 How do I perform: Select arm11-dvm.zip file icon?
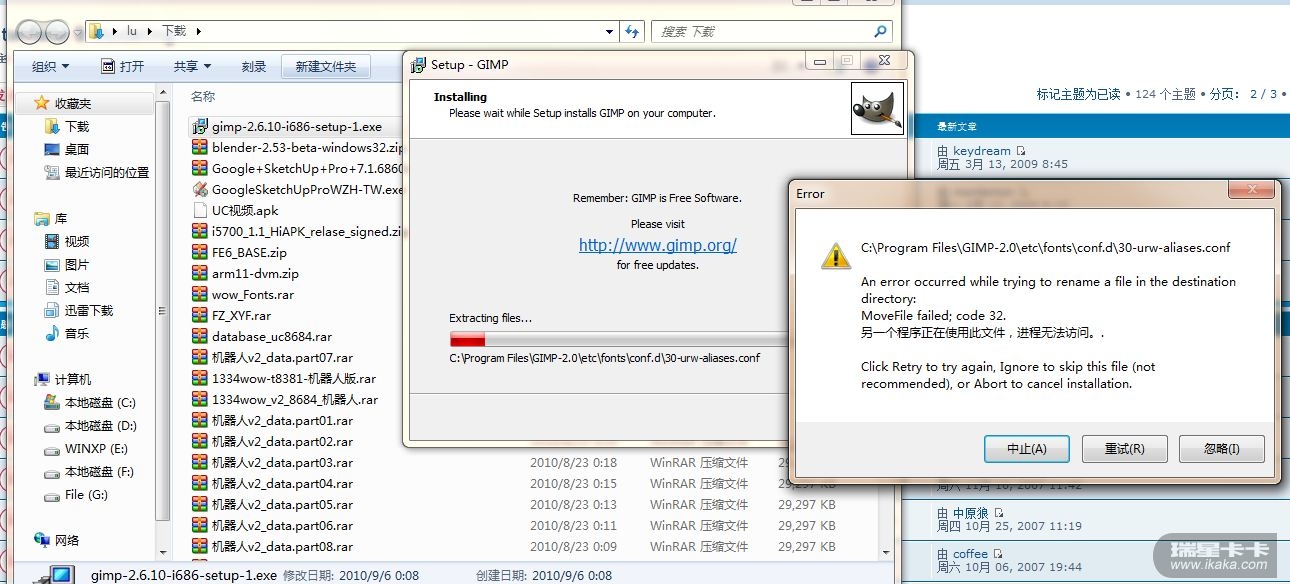tap(200, 274)
